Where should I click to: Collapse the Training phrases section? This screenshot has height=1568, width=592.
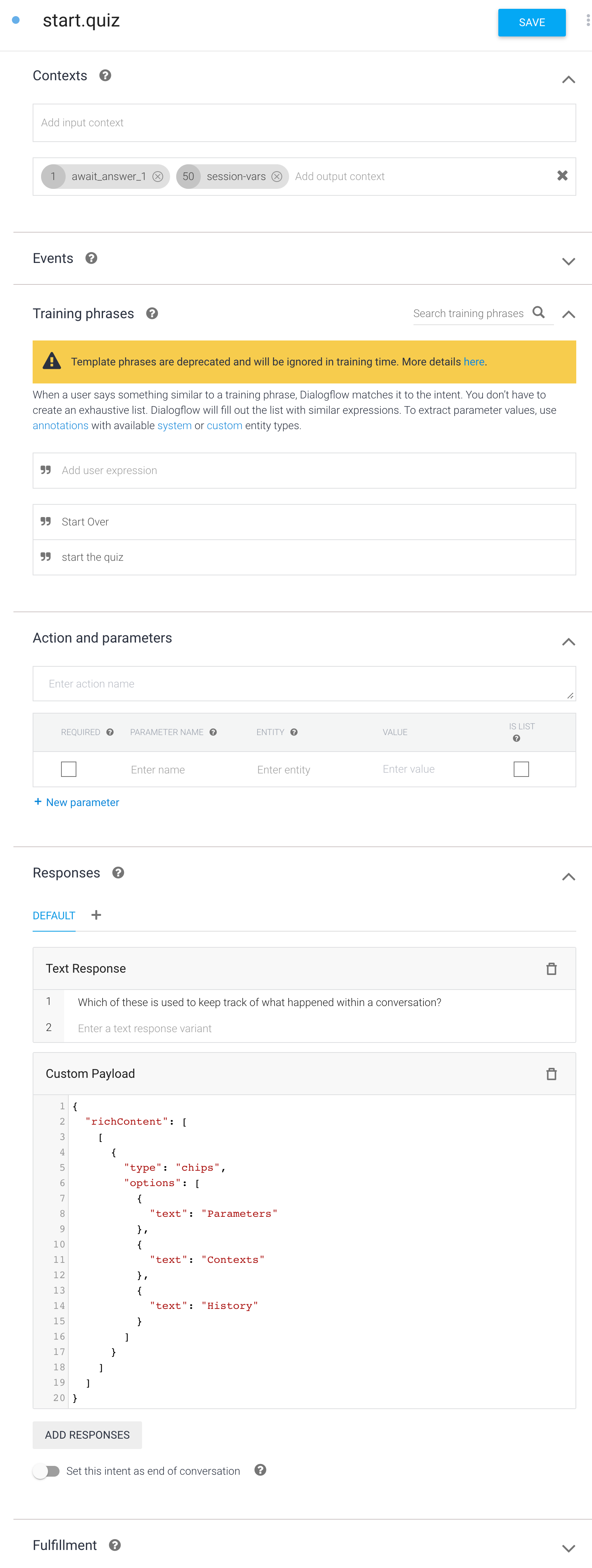coord(568,315)
